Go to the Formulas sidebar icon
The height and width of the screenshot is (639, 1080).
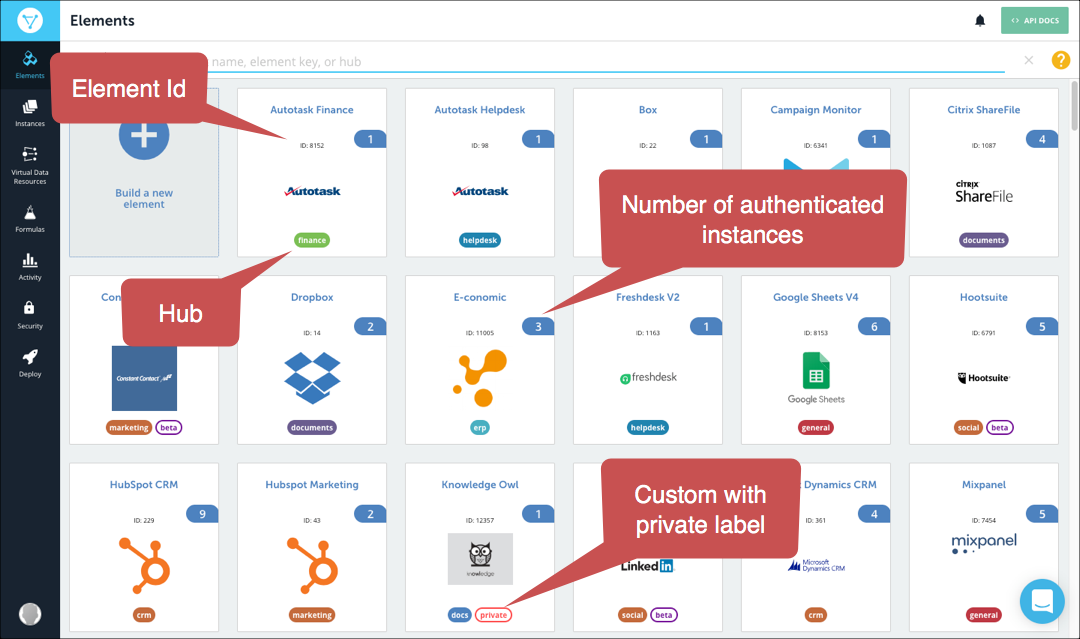coord(30,219)
